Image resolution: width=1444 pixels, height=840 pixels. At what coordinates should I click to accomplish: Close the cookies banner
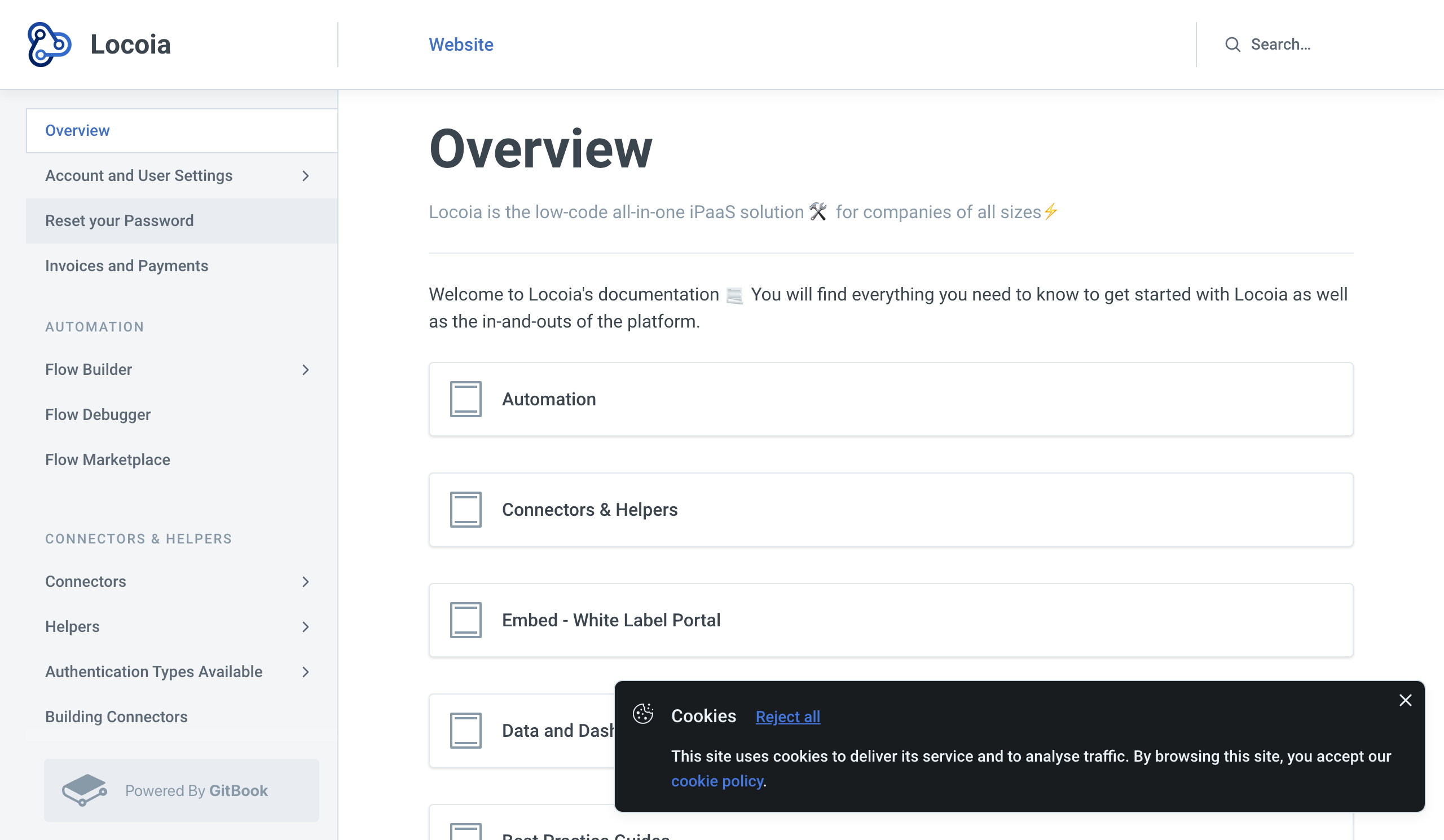point(1405,700)
